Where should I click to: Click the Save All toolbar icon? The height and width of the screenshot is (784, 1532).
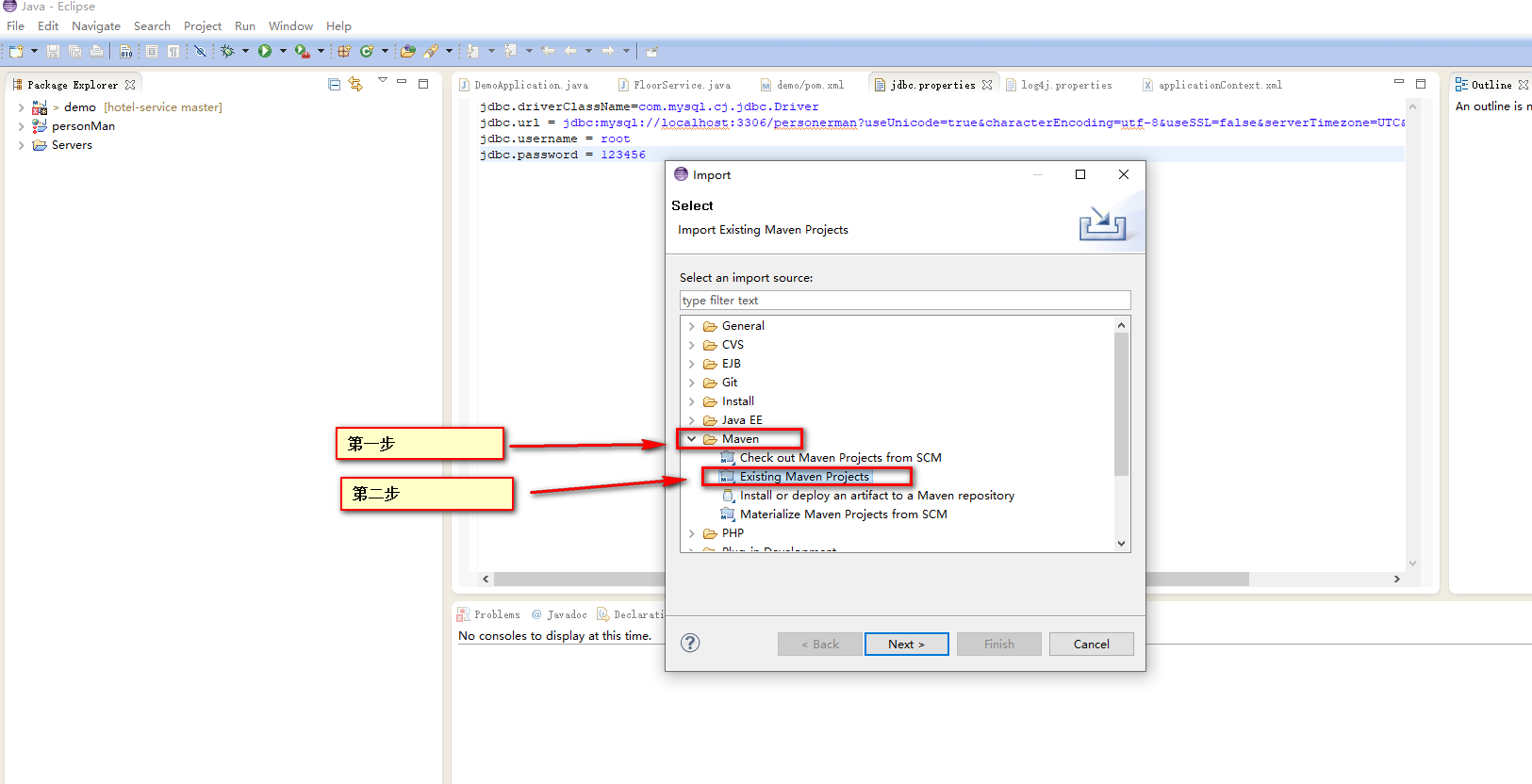(x=74, y=51)
